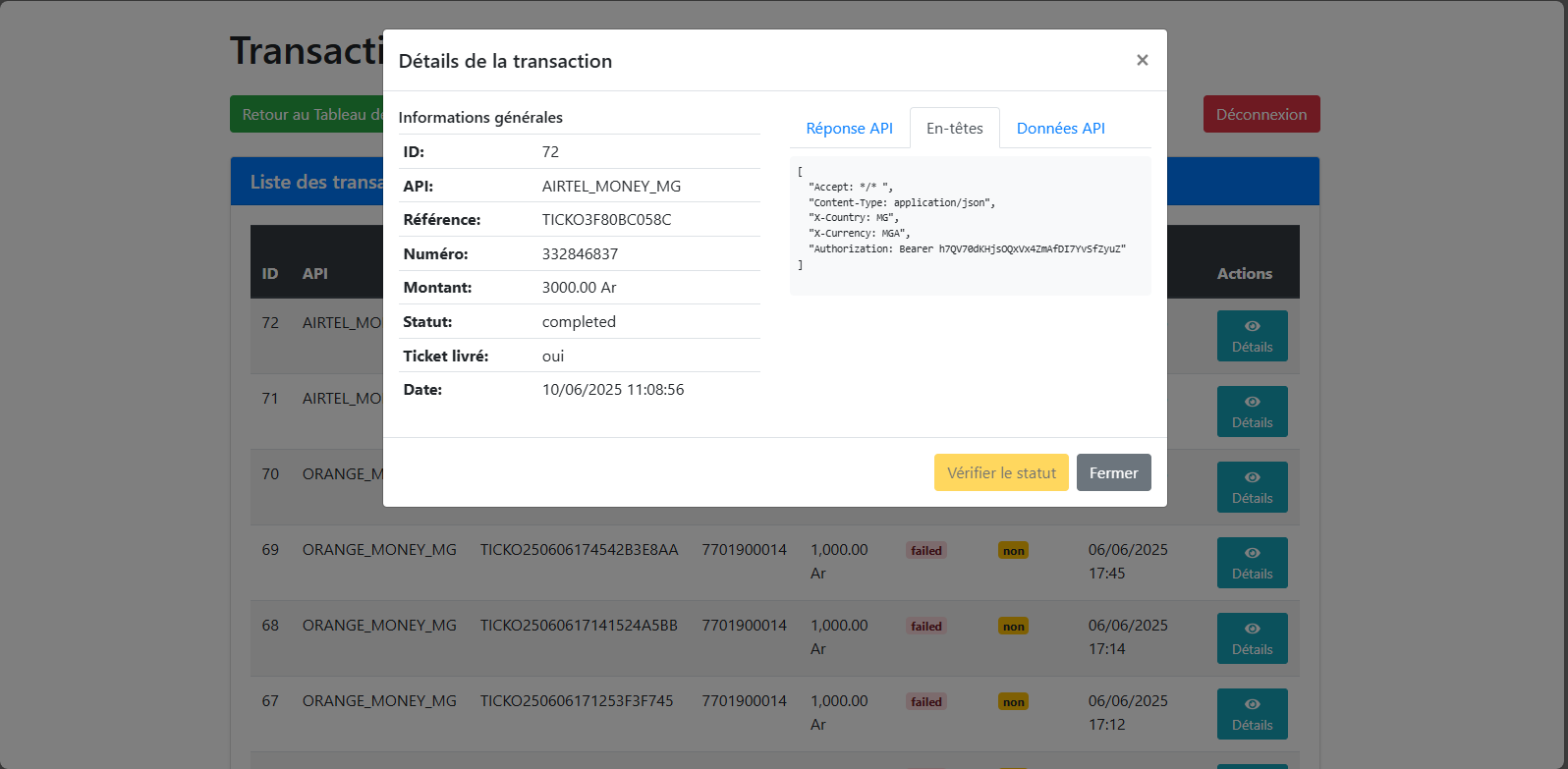Click the eye icon for transaction 70
The width and height of the screenshot is (1568, 769).
point(1252,477)
